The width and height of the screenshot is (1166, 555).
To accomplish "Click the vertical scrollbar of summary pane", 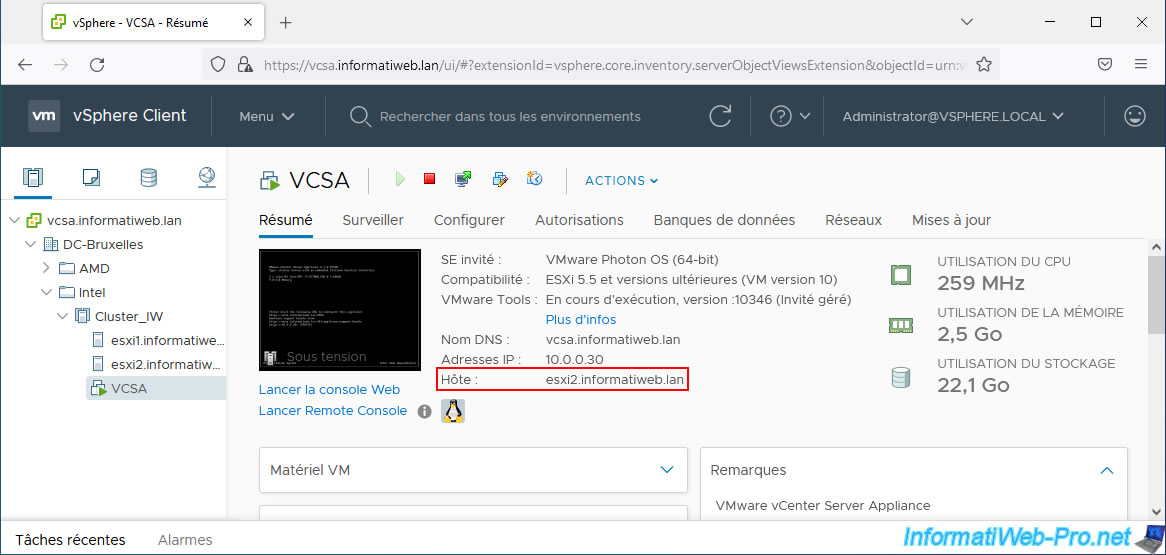I will click(1157, 294).
